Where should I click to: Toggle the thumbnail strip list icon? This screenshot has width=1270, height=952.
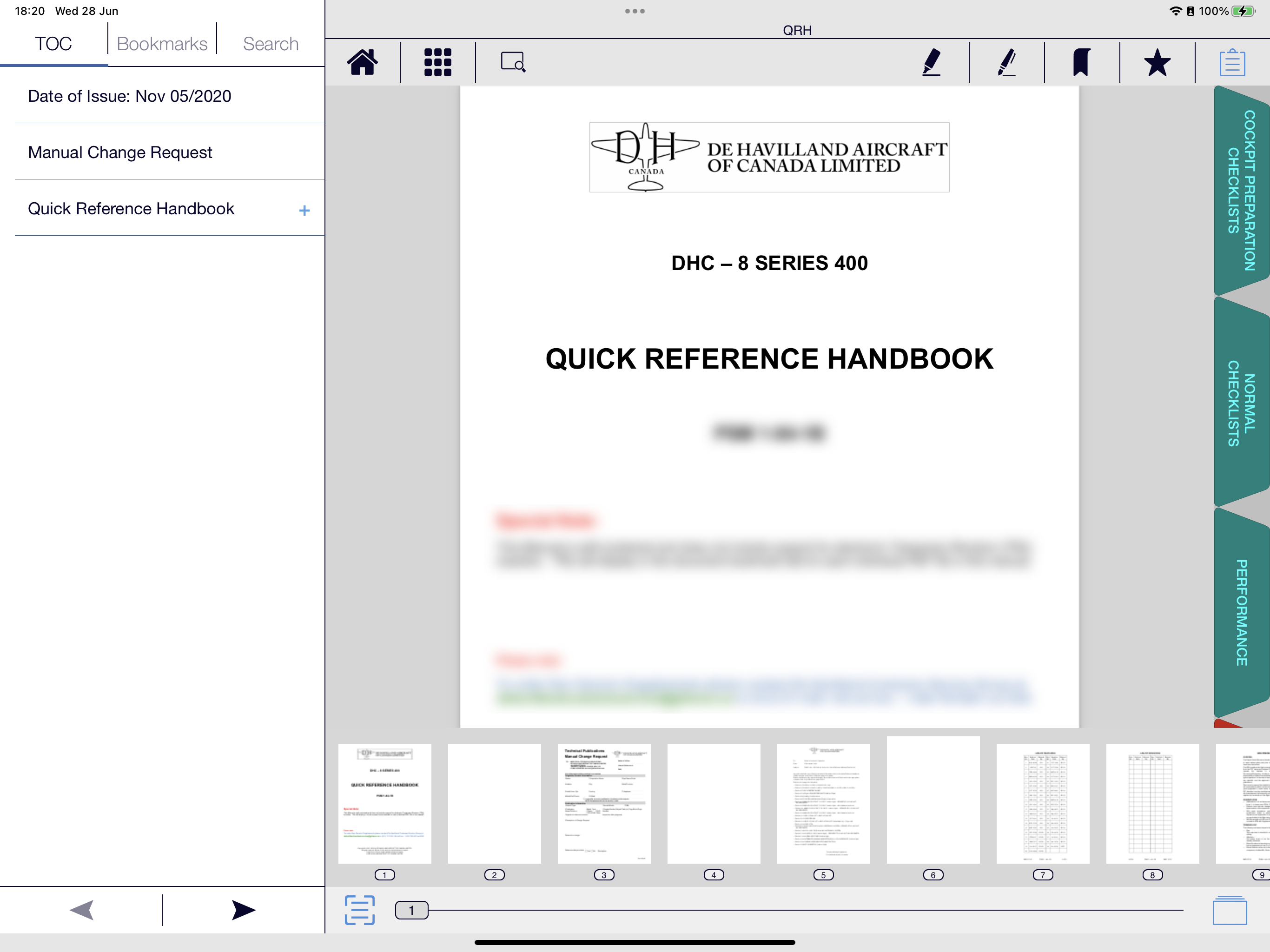[359, 910]
